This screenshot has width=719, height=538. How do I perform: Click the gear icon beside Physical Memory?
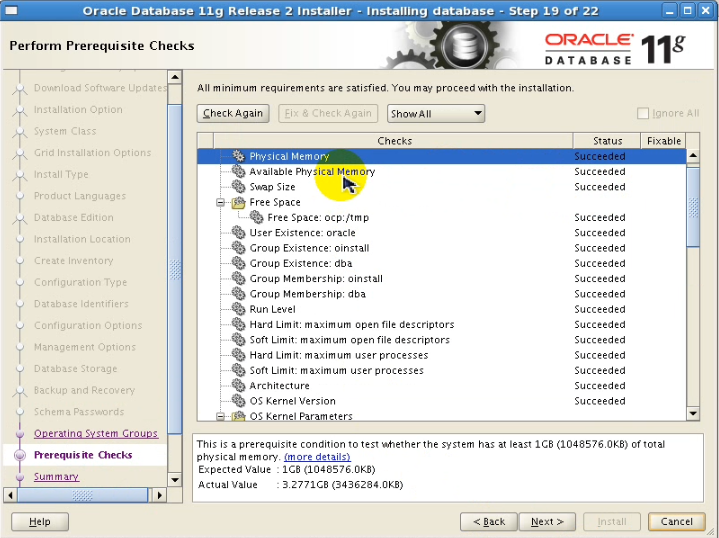coord(238,156)
